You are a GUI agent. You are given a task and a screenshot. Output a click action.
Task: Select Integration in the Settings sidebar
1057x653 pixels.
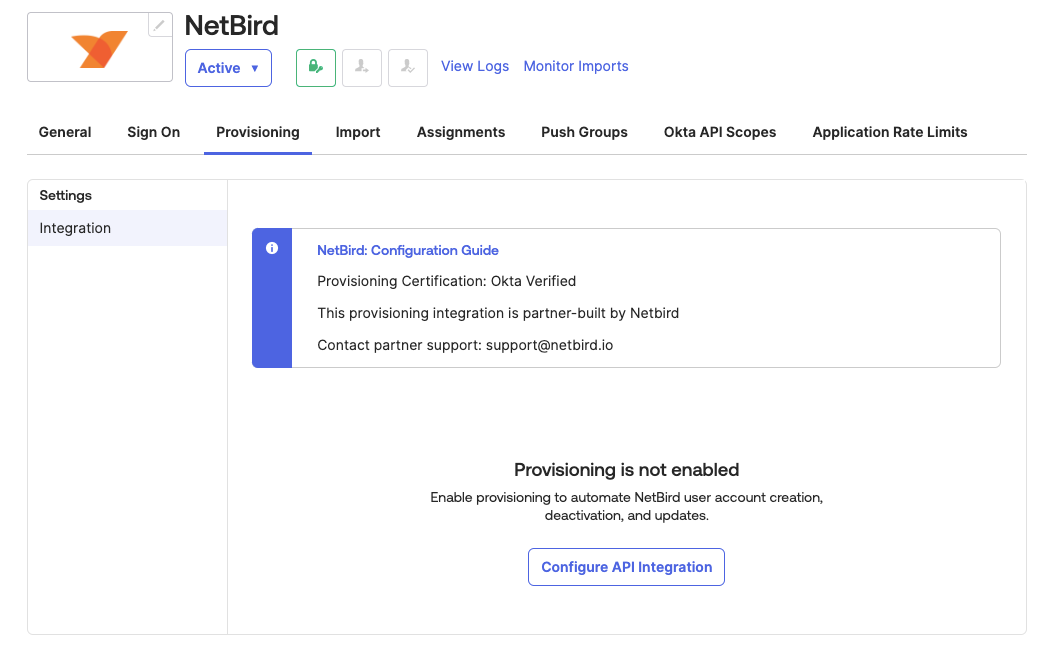pyautogui.click(x=75, y=228)
